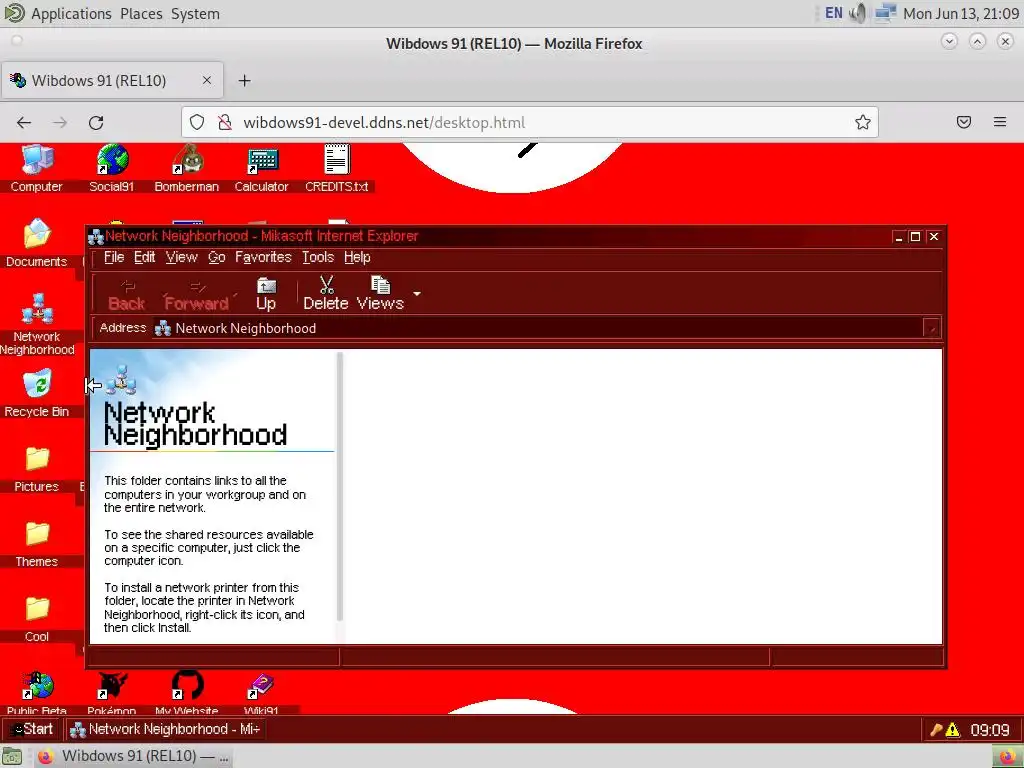Launch the Bomberman desktop shortcut
Viewport: 1024px width, 768px height.
pos(187,168)
